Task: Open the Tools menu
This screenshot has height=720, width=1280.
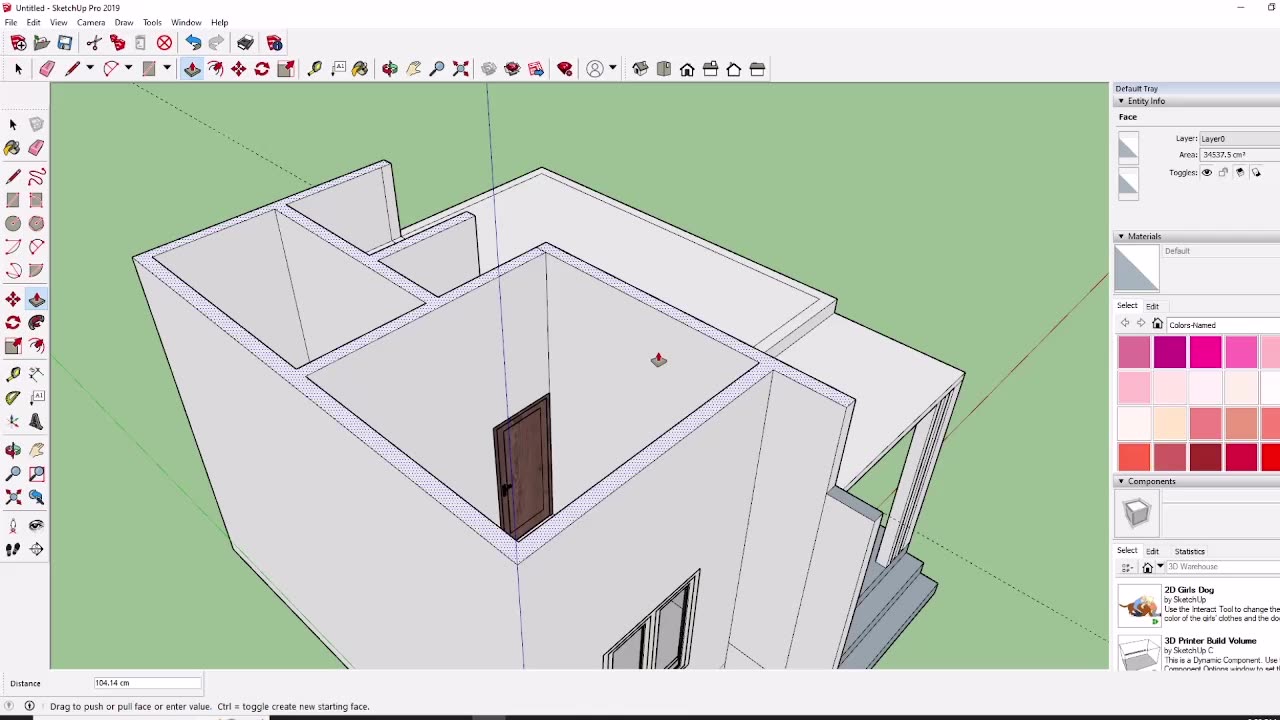Action: (152, 22)
